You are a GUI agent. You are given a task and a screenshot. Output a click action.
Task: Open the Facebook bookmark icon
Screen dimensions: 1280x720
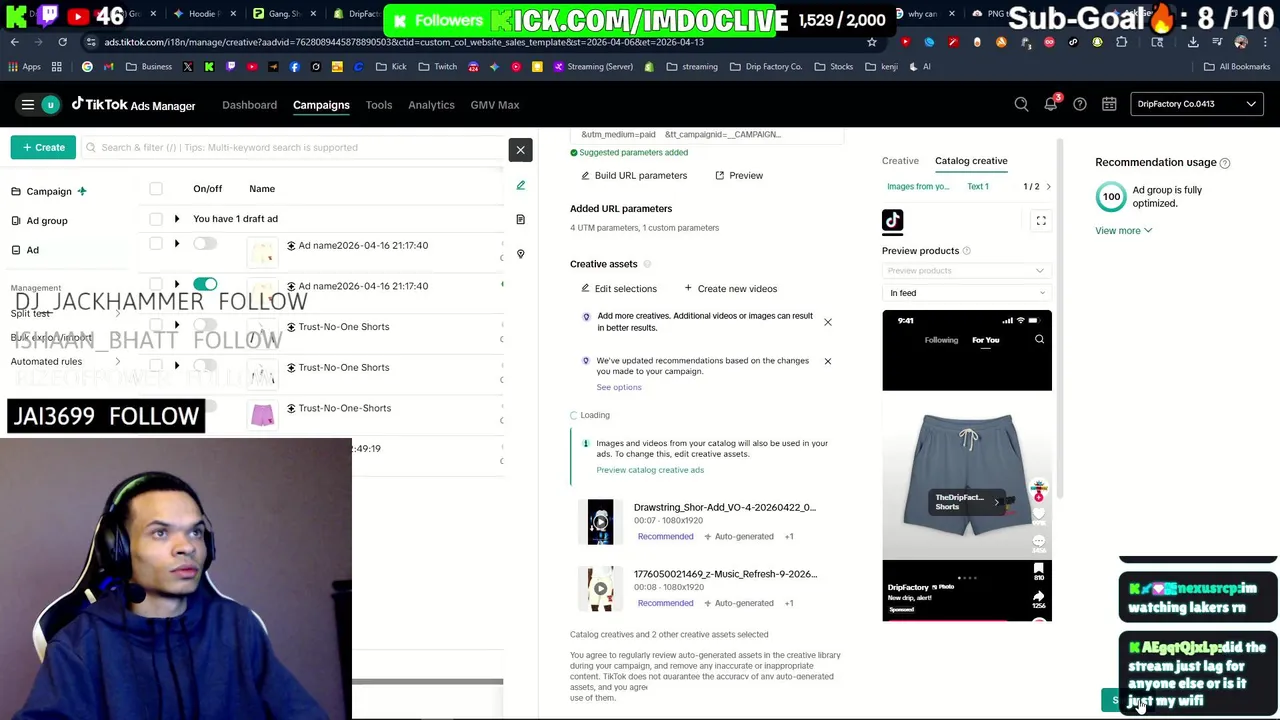click(294, 66)
